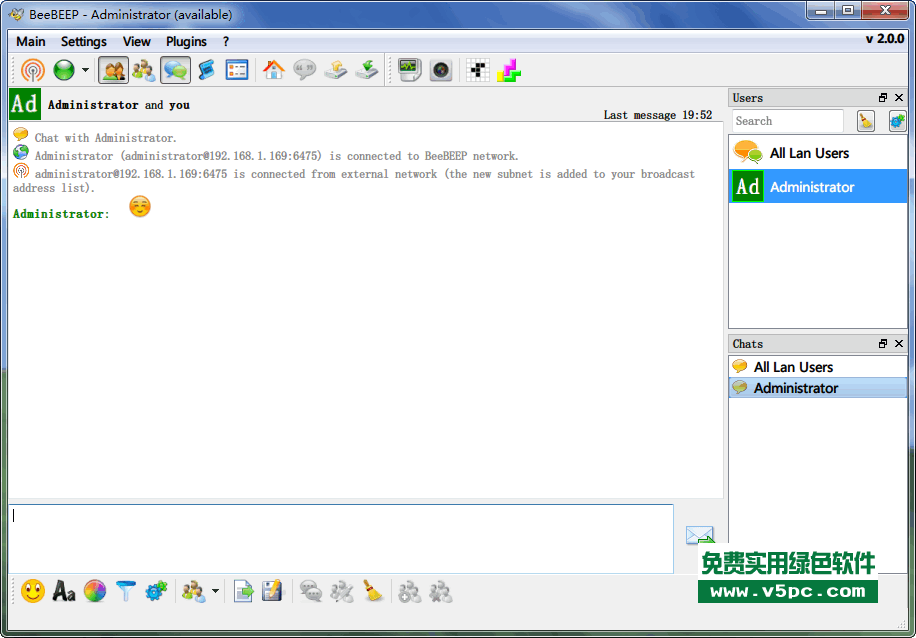916x638 pixels.
Task: Focus the Search field in Users panel
Action: [x=787, y=121]
